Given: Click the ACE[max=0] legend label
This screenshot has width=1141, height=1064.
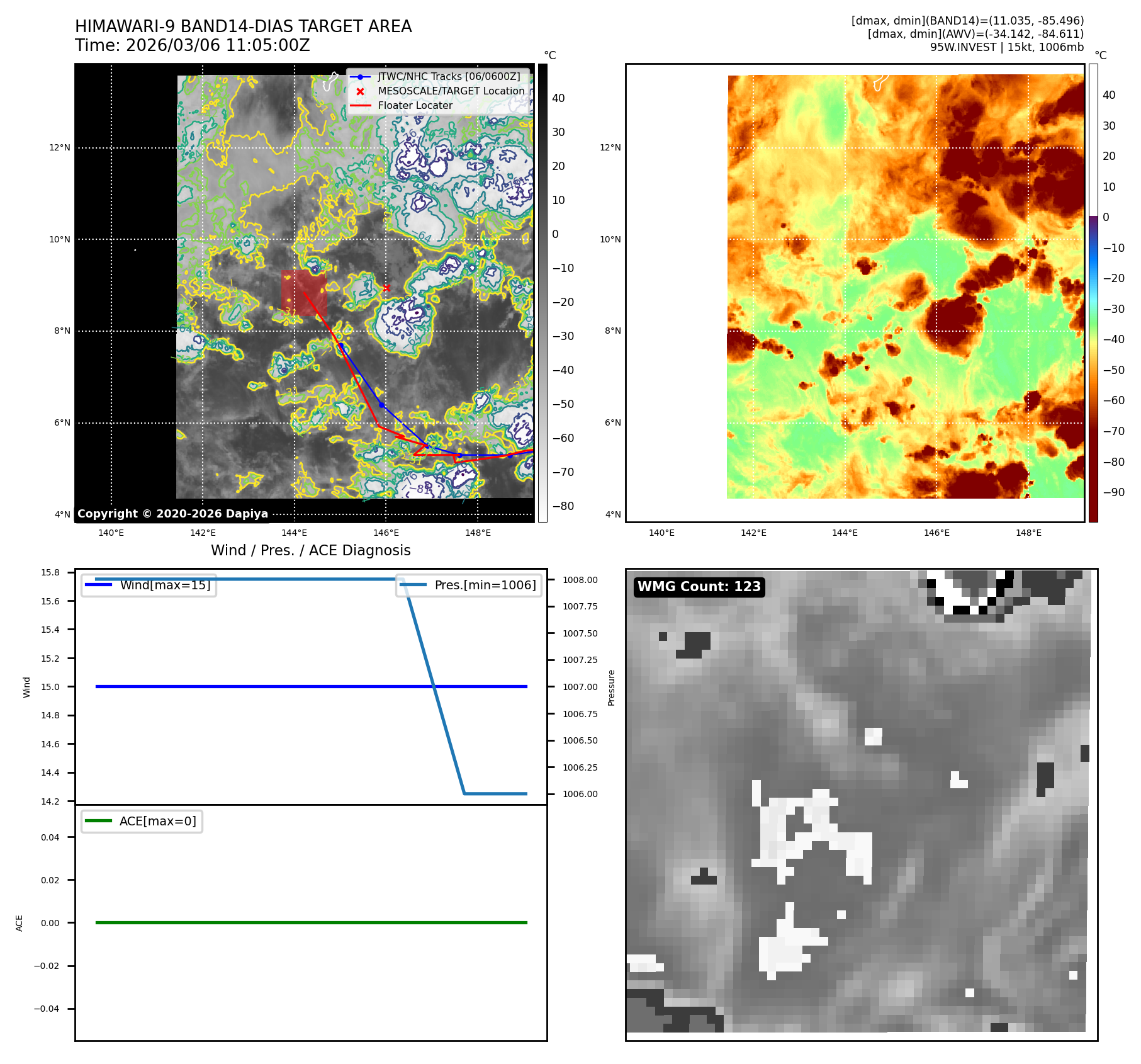Looking at the screenshot, I should click(157, 821).
